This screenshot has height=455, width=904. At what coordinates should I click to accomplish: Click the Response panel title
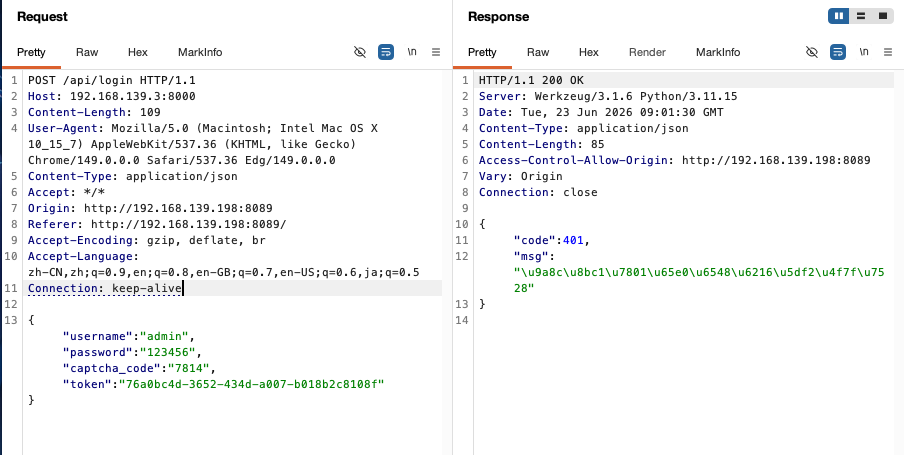coord(498,17)
